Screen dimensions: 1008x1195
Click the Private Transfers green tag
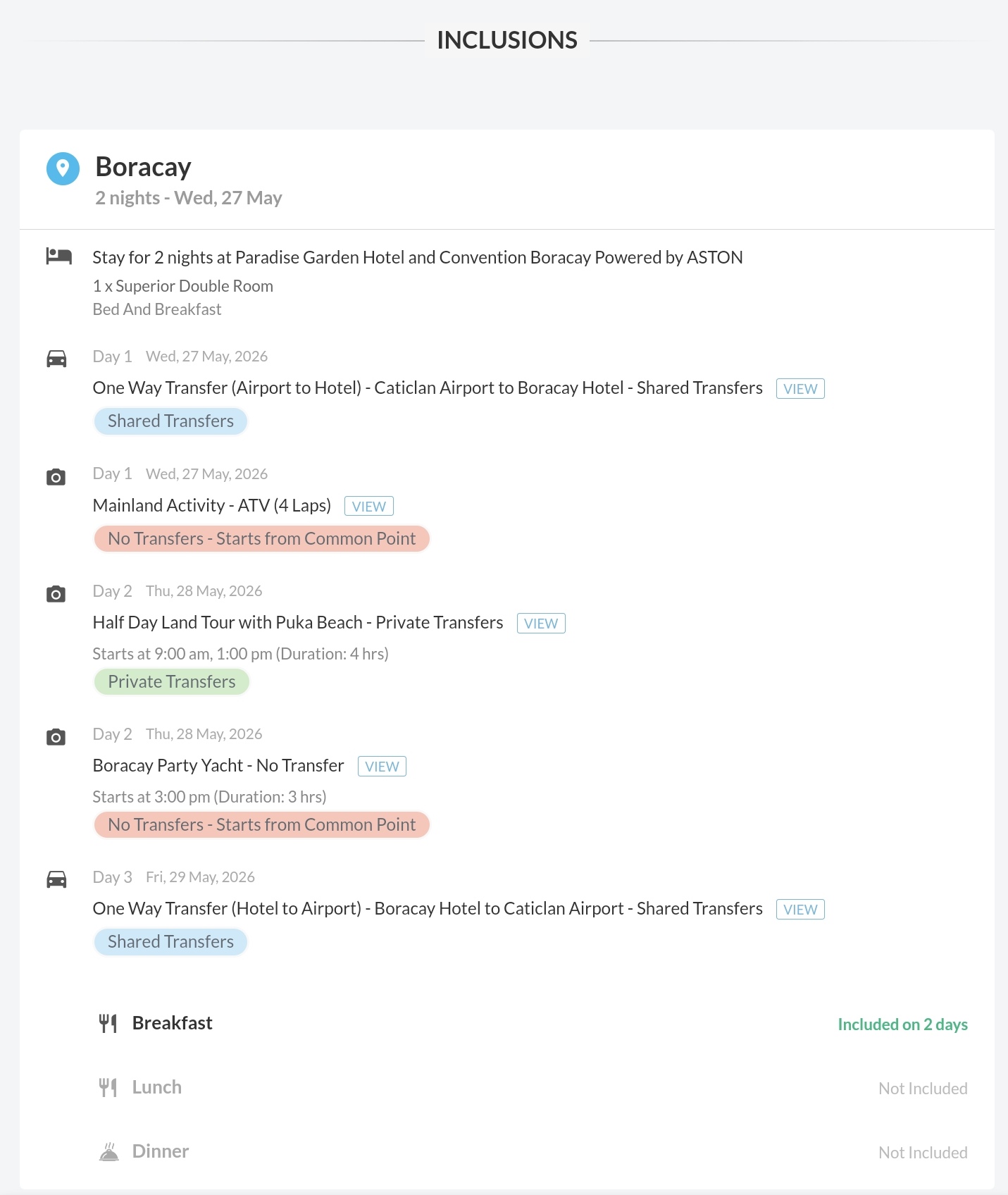[x=172, y=681]
